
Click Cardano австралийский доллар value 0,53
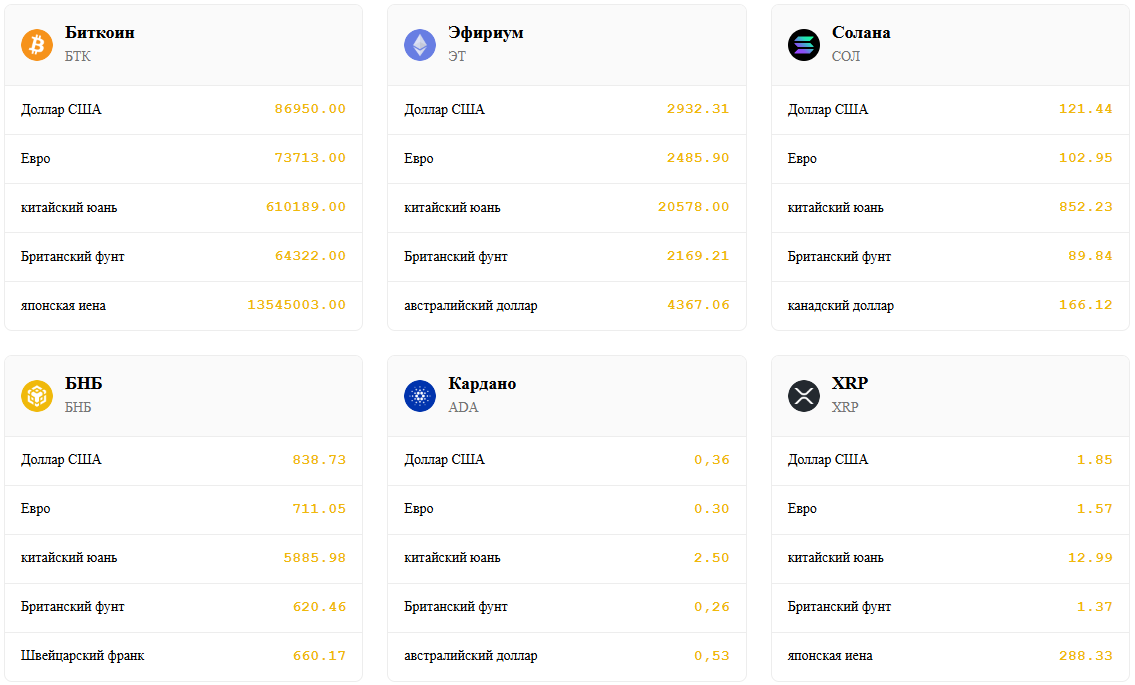pyautogui.click(x=711, y=656)
